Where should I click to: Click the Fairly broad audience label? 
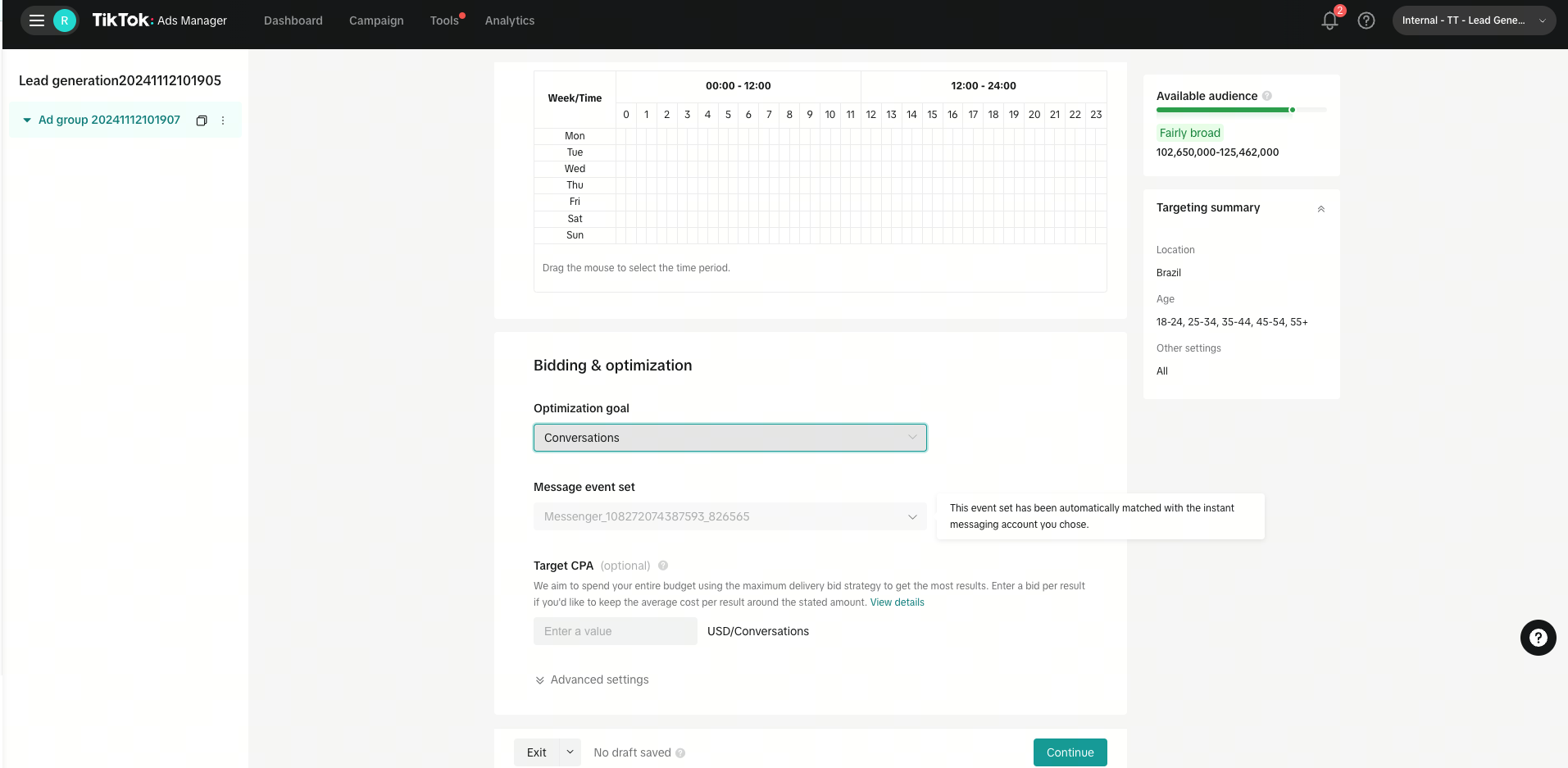pyautogui.click(x=1190, y=133)
